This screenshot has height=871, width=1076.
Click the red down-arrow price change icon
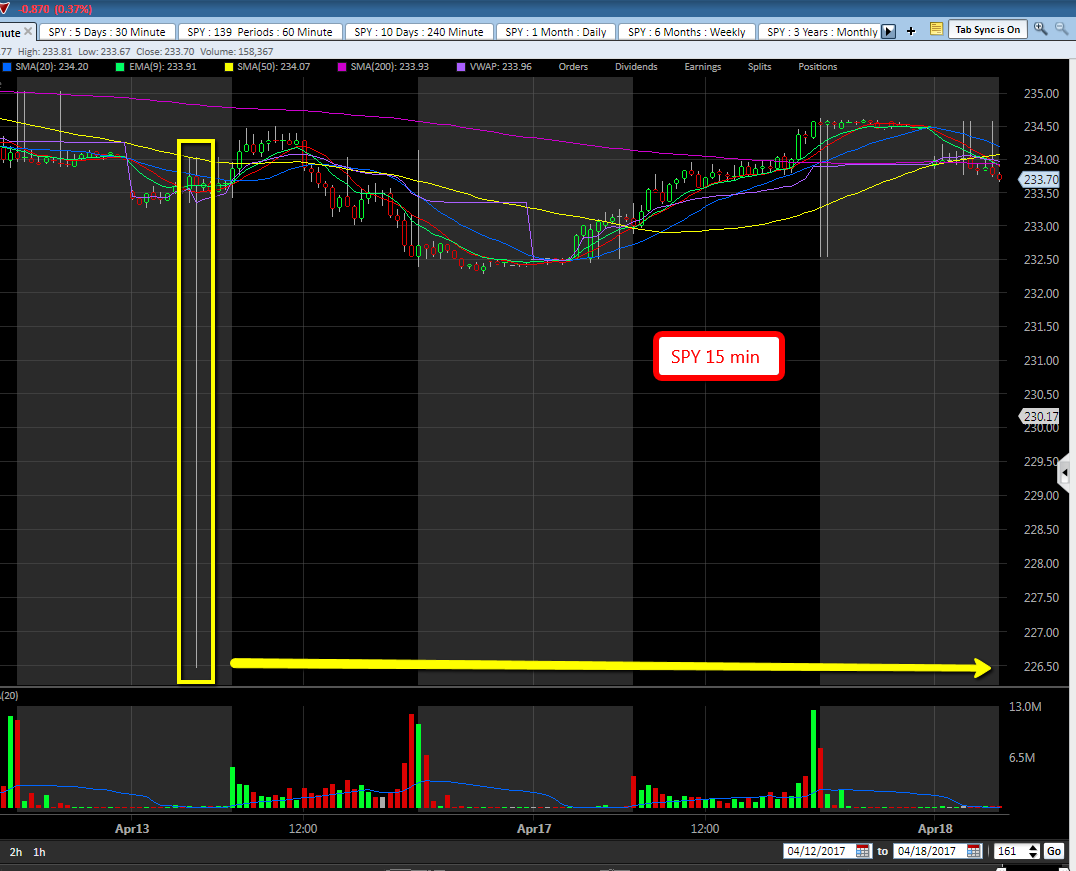pos(6,8)
